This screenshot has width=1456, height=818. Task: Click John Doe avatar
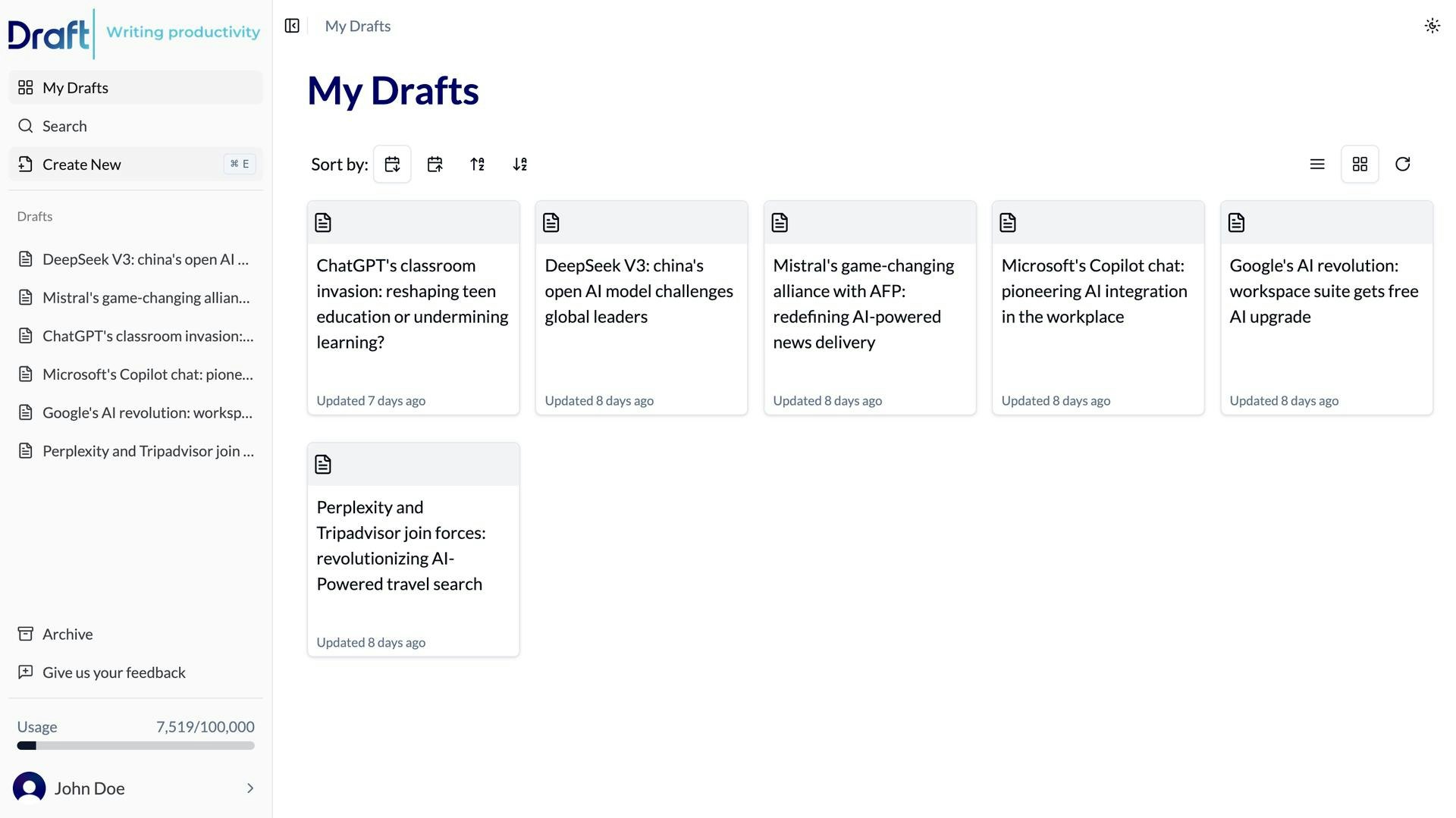point(29,788)
